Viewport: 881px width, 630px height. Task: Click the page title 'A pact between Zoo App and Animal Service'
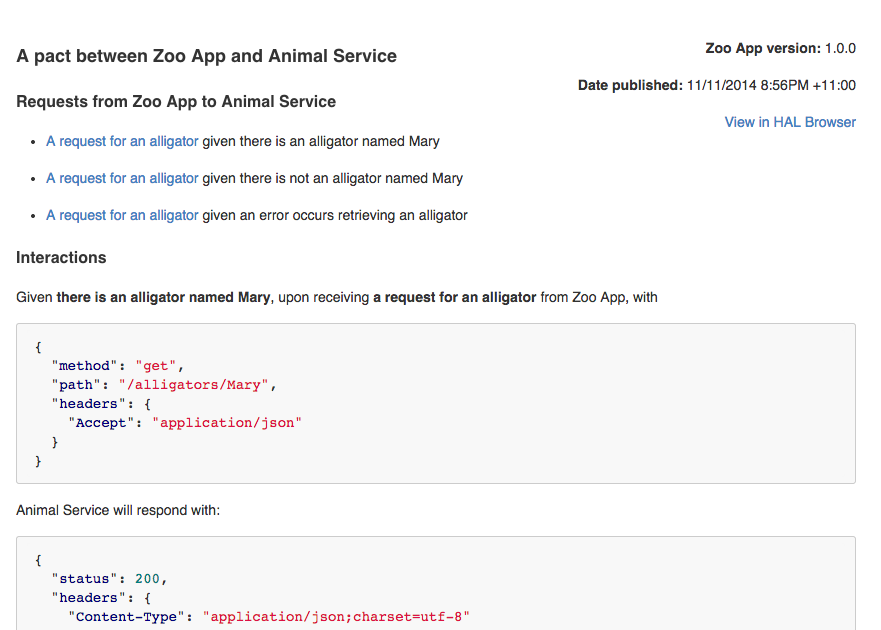pyautogui.click(x=206, y=56)
